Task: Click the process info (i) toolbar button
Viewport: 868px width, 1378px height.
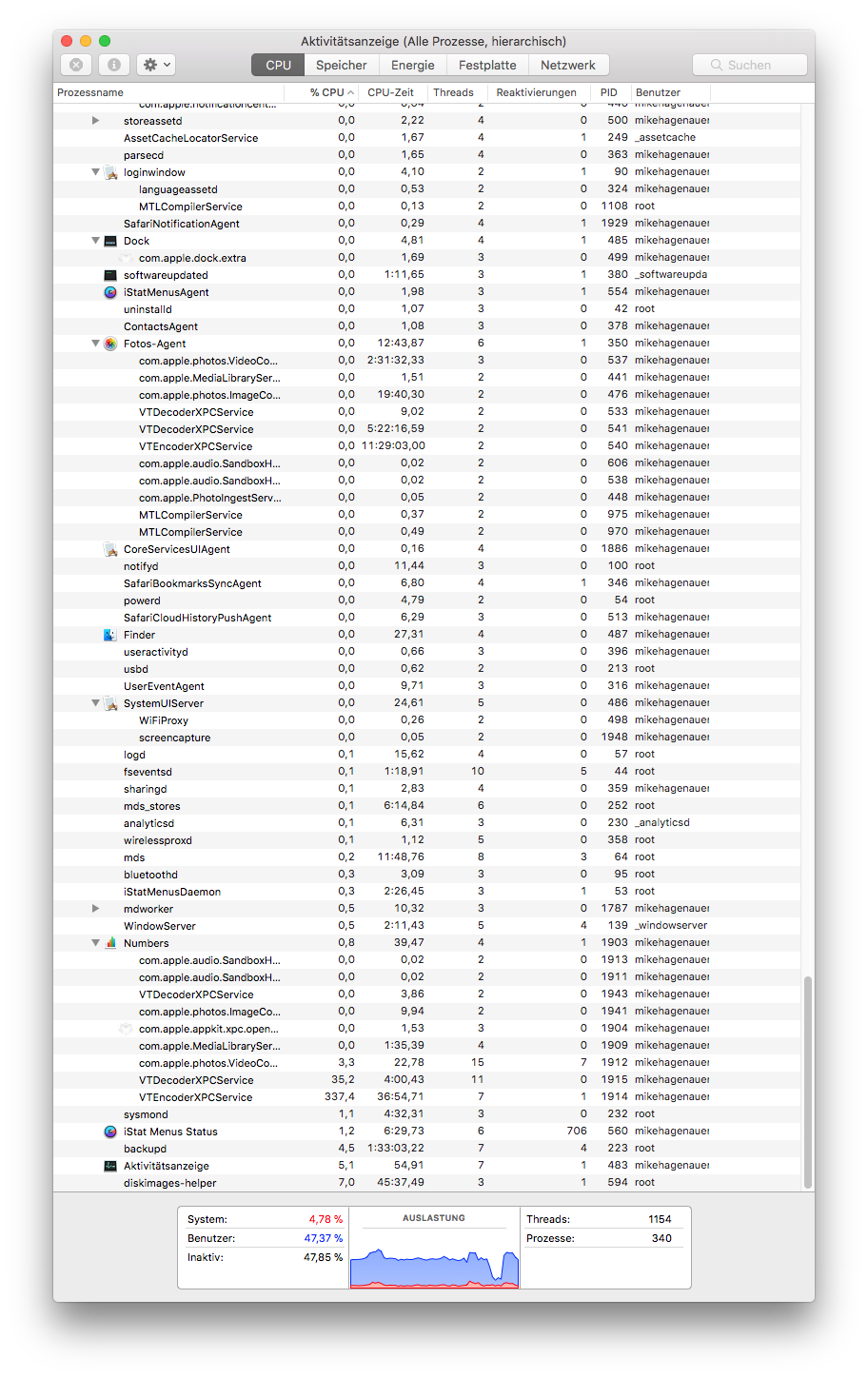Action: tap(113, 65)
